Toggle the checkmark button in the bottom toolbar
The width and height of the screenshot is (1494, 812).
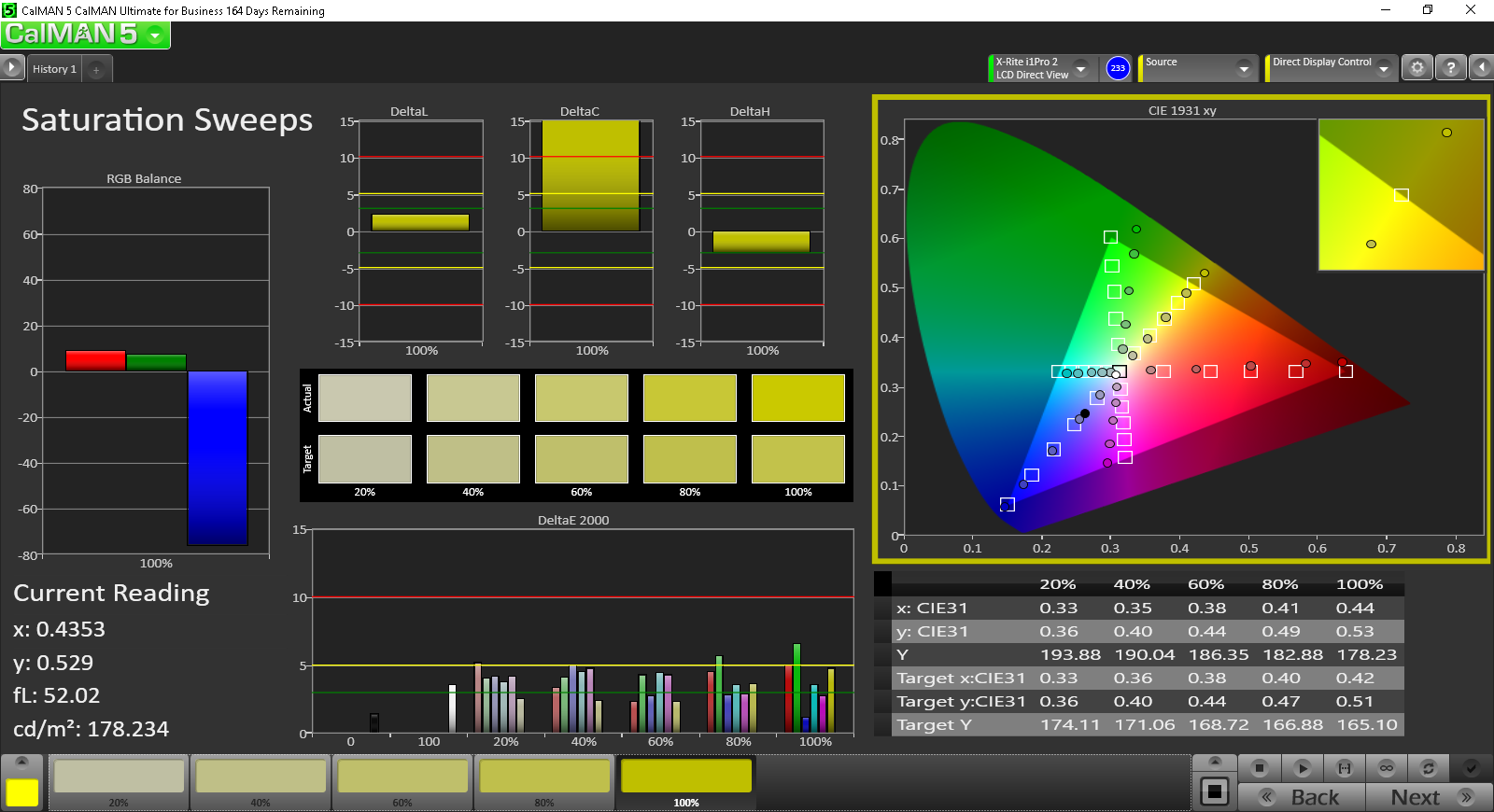pyautogui.click(x=1471, y=768)
